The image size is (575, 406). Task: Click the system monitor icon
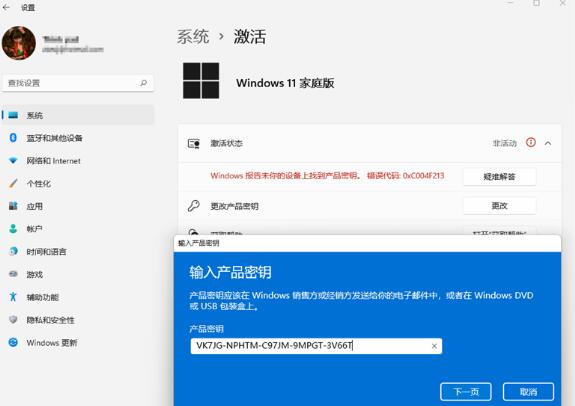point(13,115)
